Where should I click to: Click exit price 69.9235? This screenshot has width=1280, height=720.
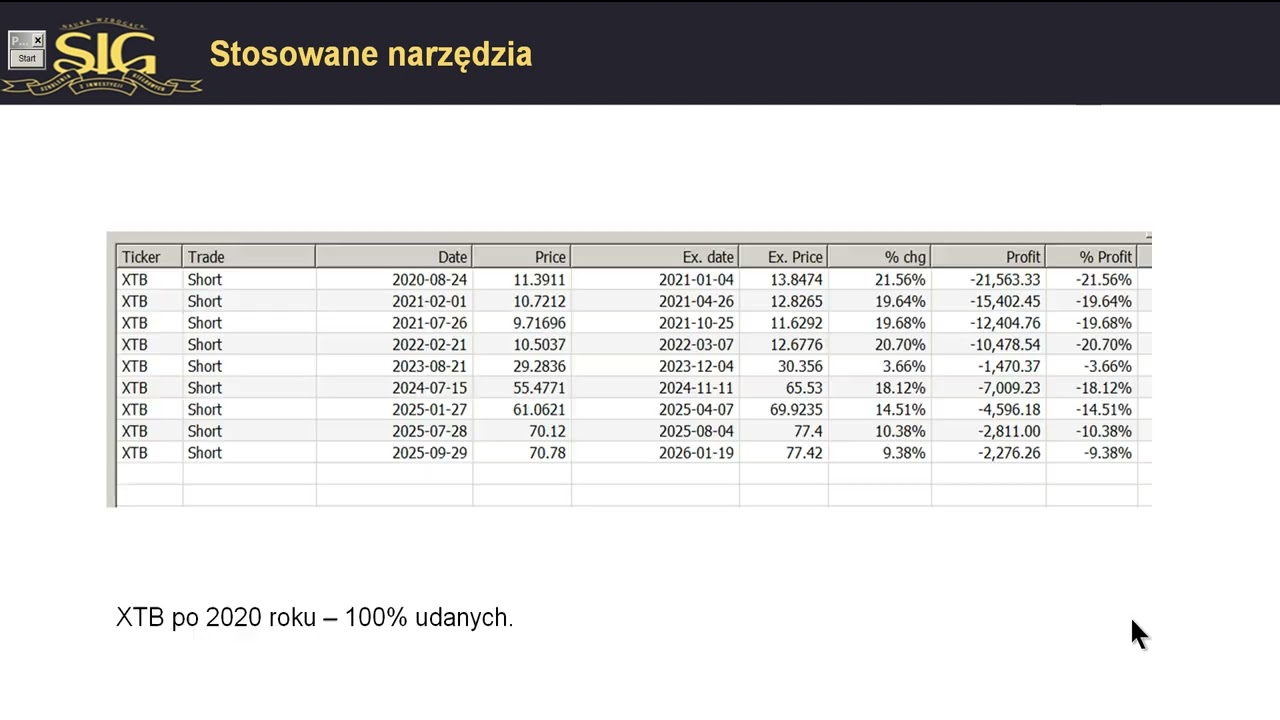[x=796, y=410]
